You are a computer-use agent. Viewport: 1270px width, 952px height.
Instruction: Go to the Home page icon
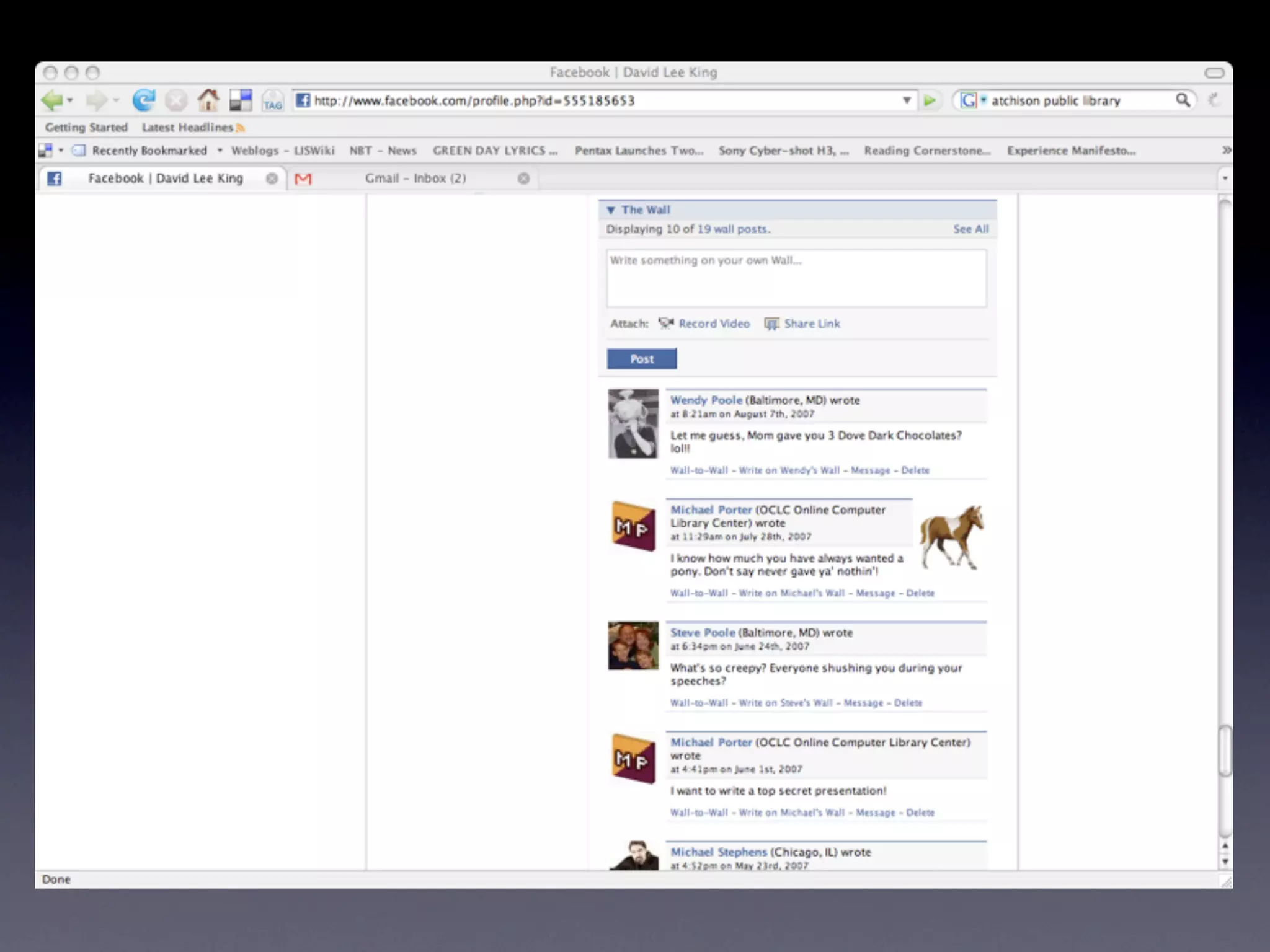[x=208, y=100]
